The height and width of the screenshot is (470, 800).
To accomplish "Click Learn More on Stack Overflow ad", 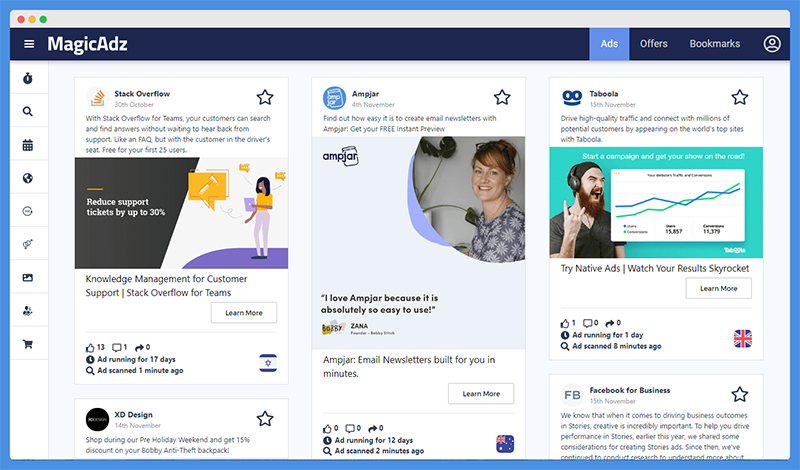I will point(244,313).
